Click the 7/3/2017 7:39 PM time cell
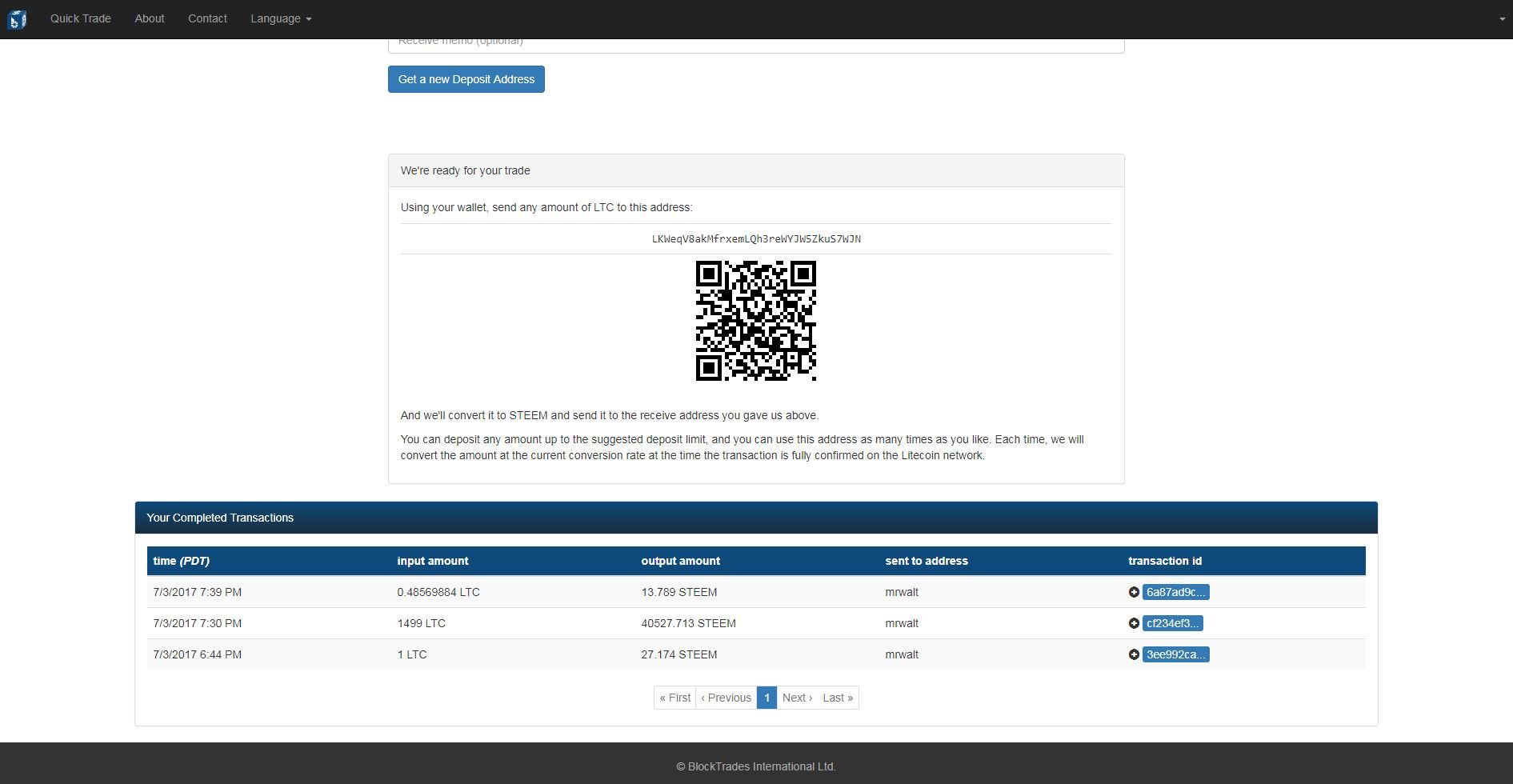The height and width of the screenshot is (784, 1513). pos(197,592)
